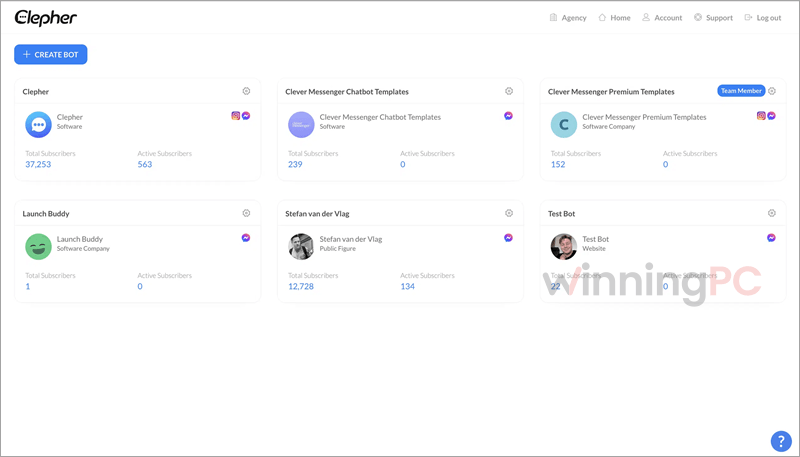The image size is (800, 457).
Task: Click Messenger icon on Clepher card
Action: (x=246, y=116)
